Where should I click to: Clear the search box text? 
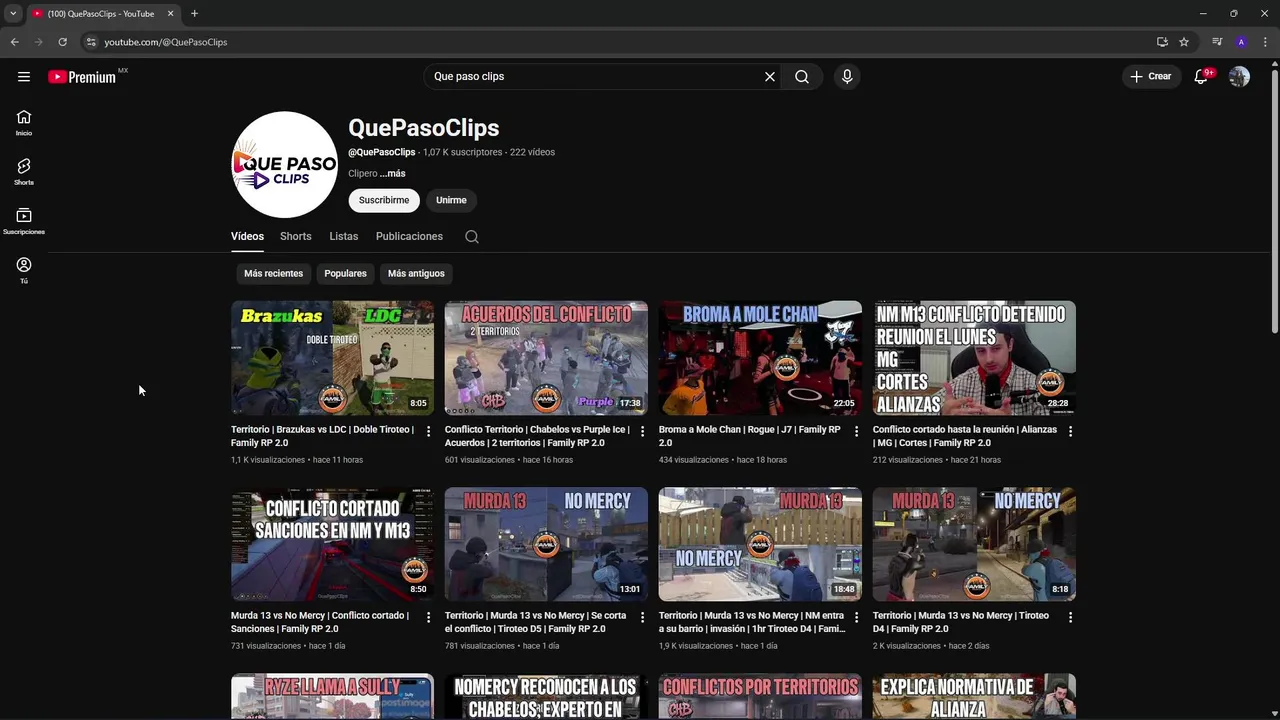click(770, 77)
